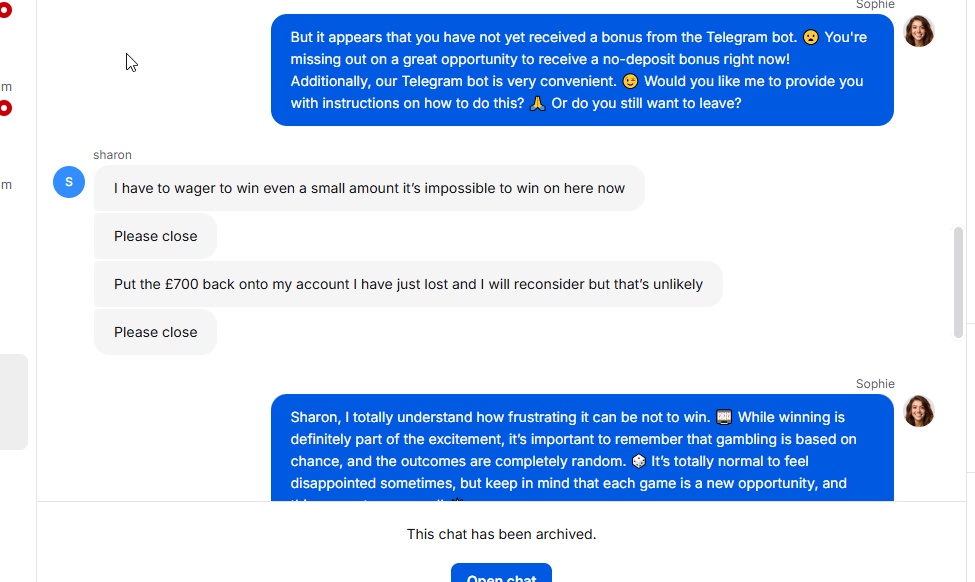Click the 'Sophie' name above the lower message
975x582 pixels.
click(875, 384)
